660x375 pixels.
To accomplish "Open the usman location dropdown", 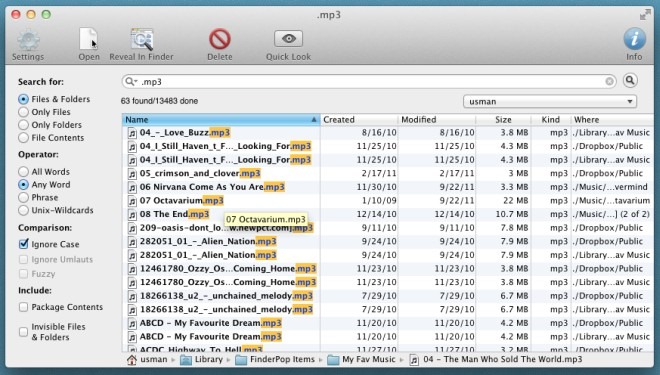I will (x=550, y=101).
